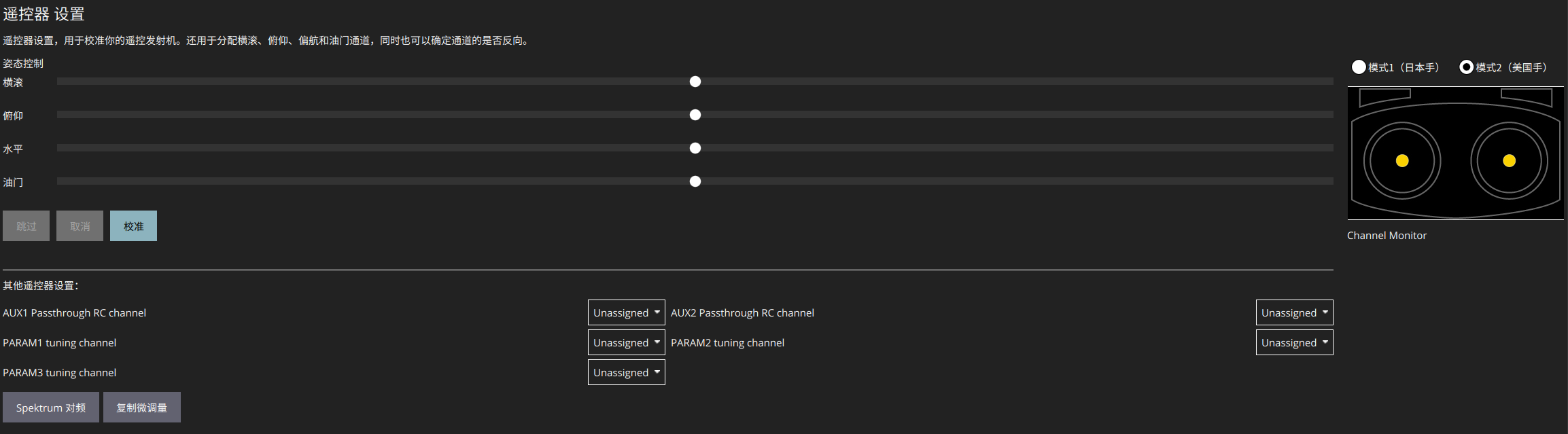Expand PARAM1 tuning channel dropdown

point(626,342)
